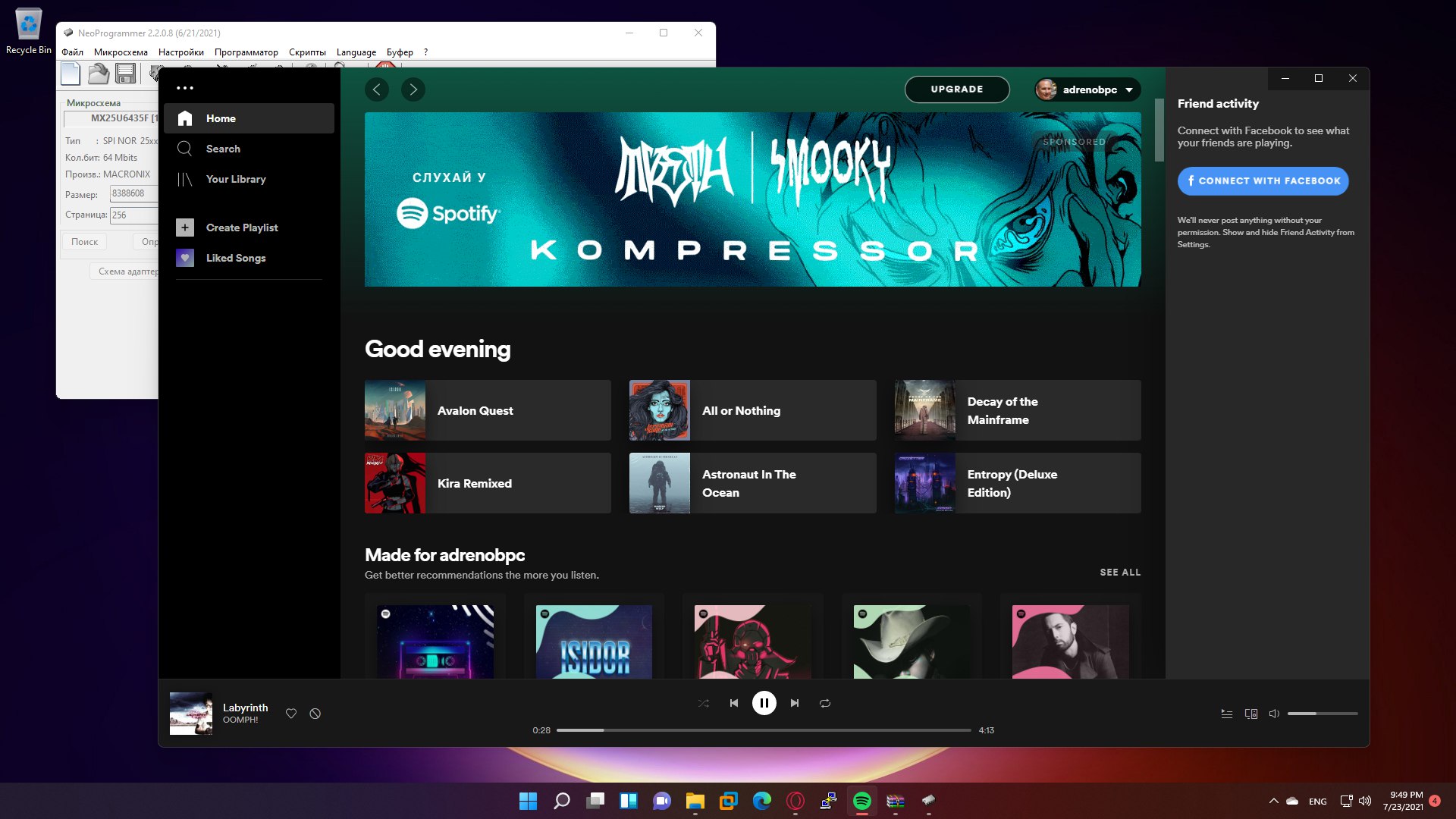Skip to previous track
The width and height of the screenshot is (1456, 819).
coord(734,703)
